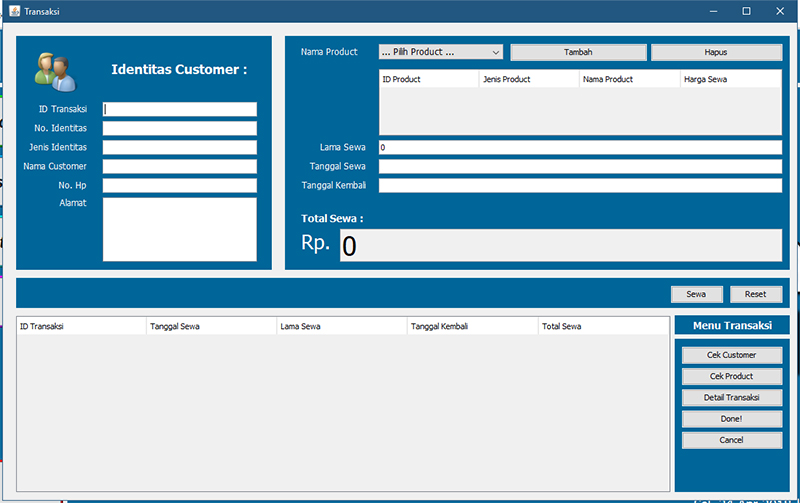Open the Pilih Product dropdown

441,52
